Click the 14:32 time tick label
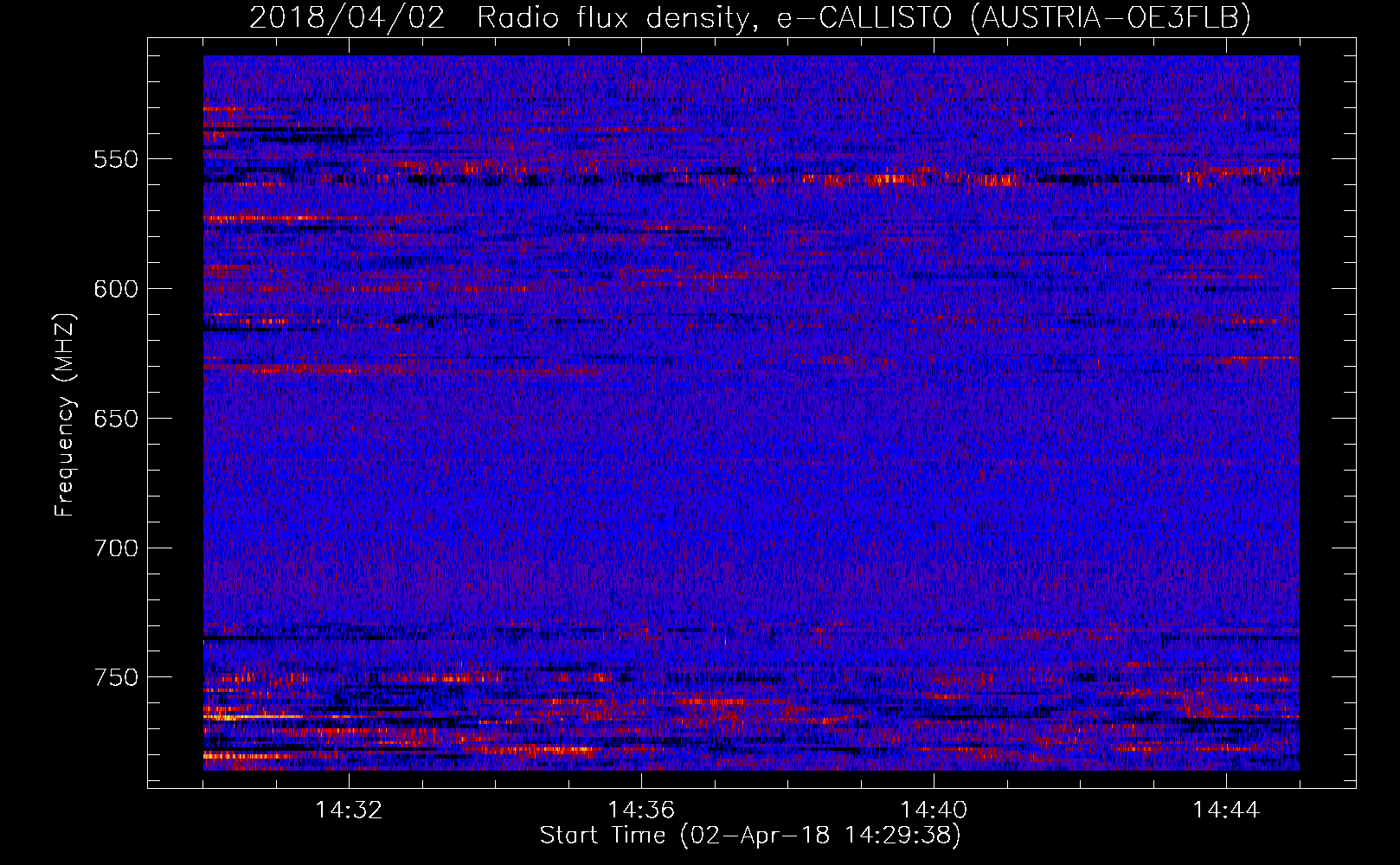The width and height of the screenshot is (1400, 865). [x=349, y=810]
